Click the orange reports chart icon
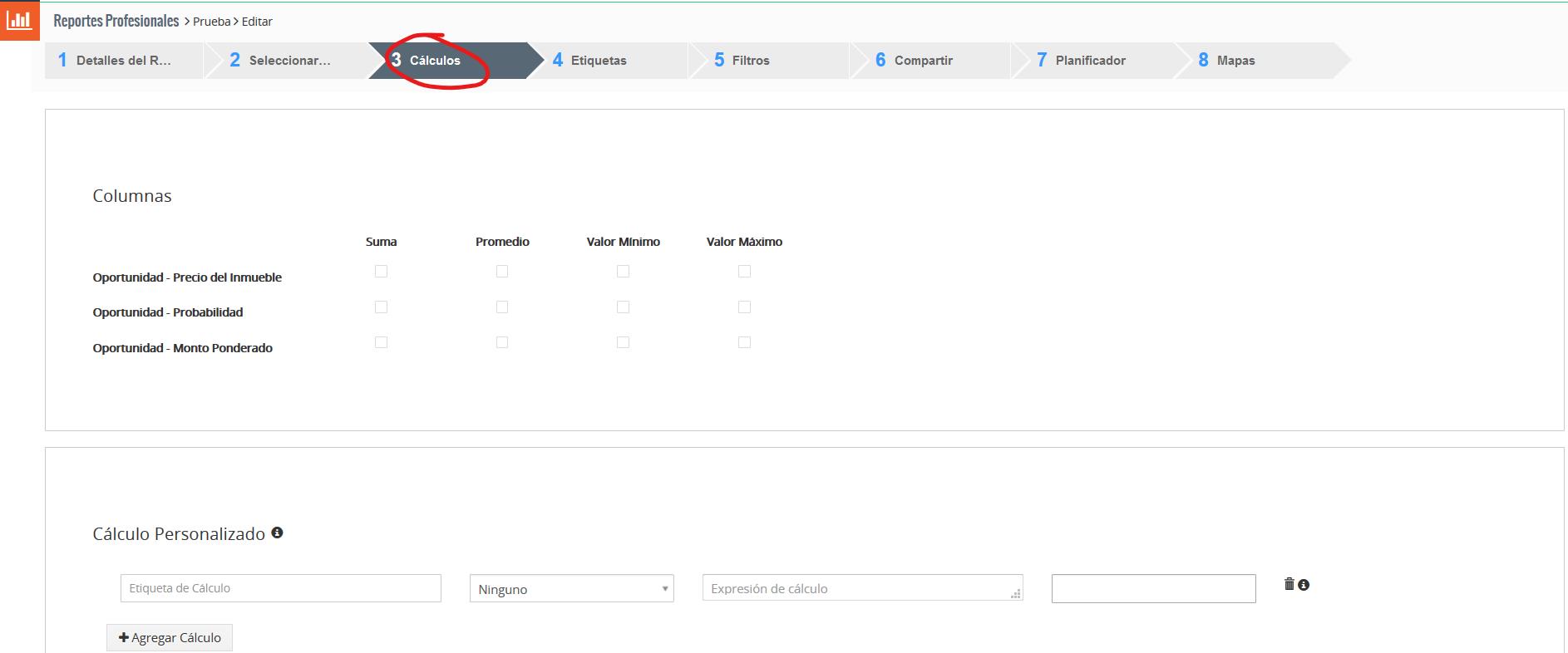 click(x=19, y=20)
